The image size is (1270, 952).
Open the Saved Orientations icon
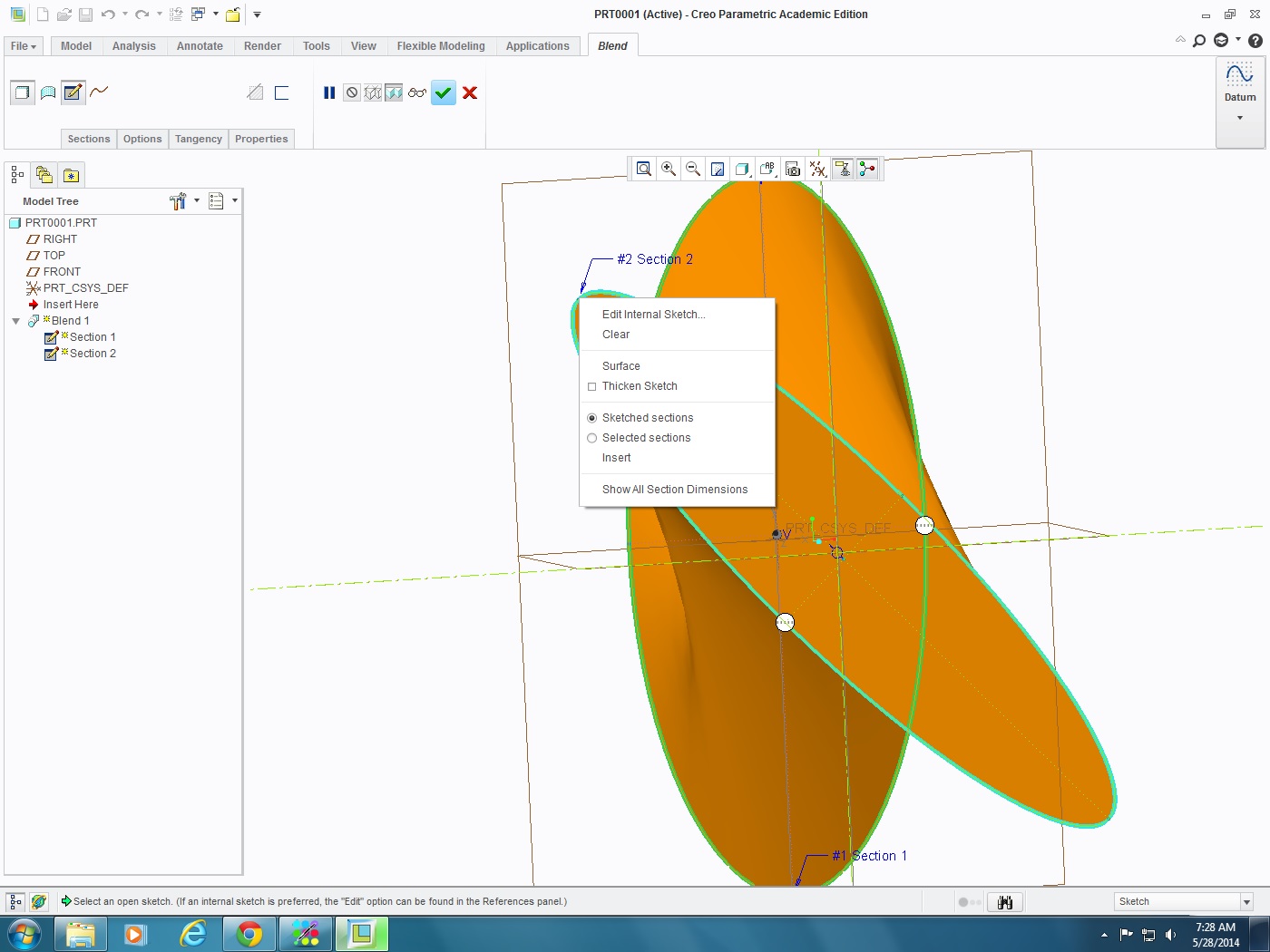pyautogui.click(x=767, y=169)
